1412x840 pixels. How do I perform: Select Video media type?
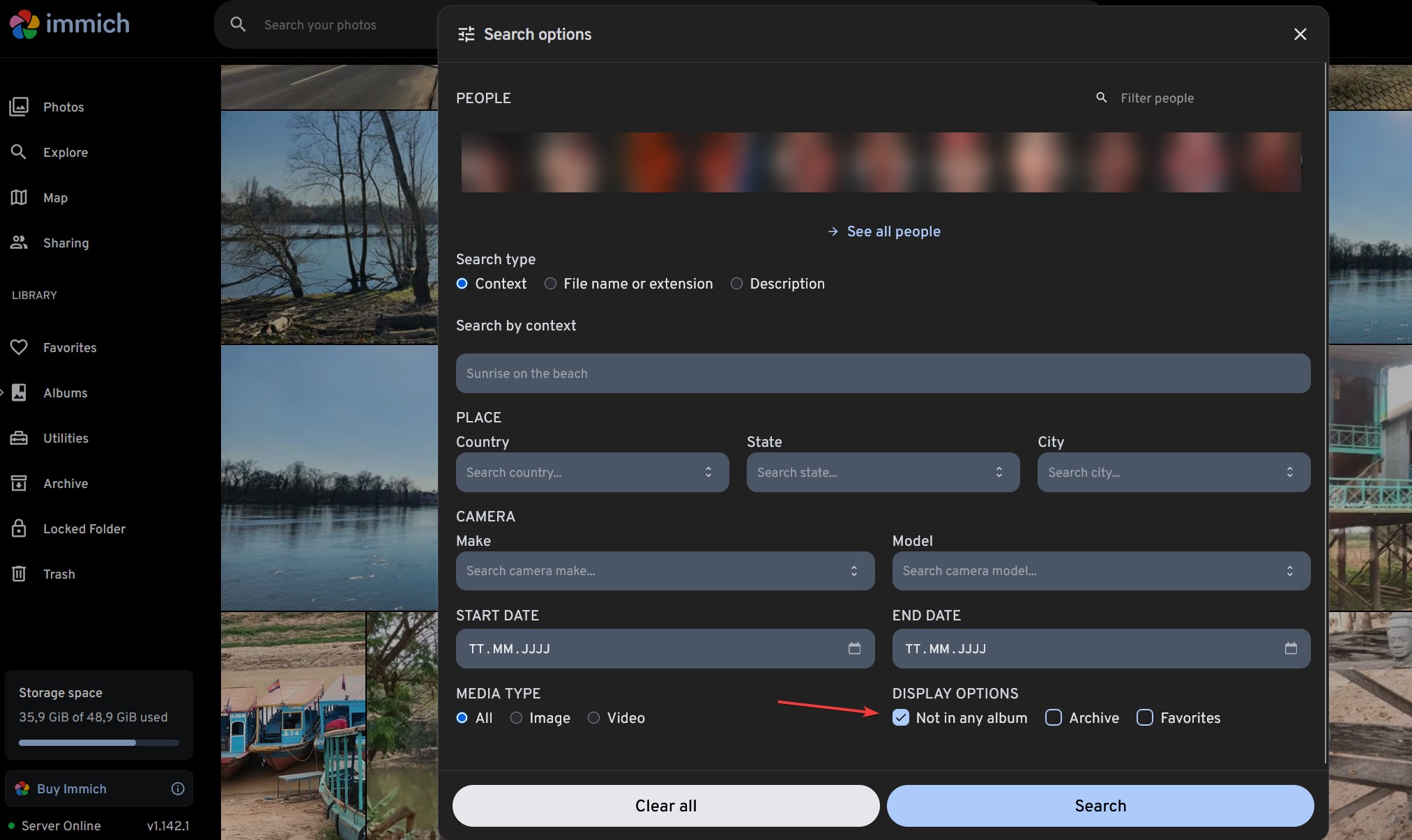pos(593,717)
